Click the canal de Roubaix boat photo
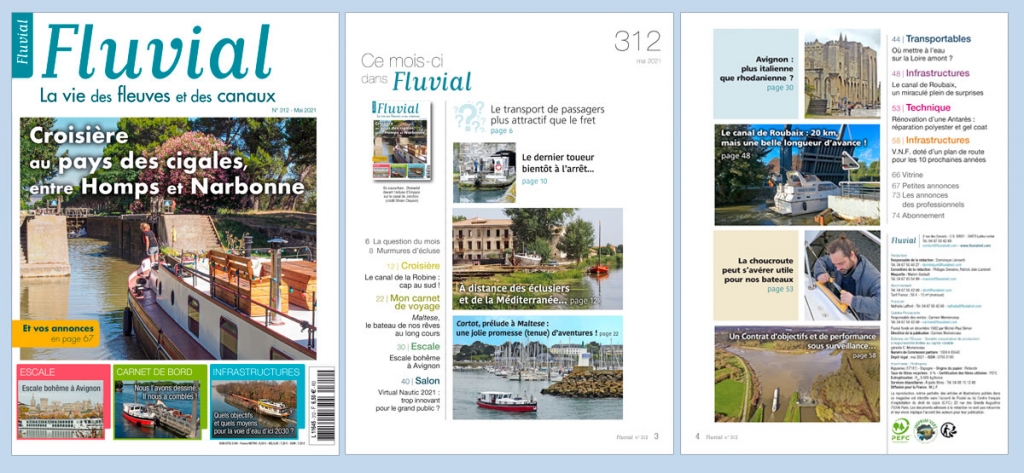The width and height of the screenshot is (1024, 473). pos(797,174)
